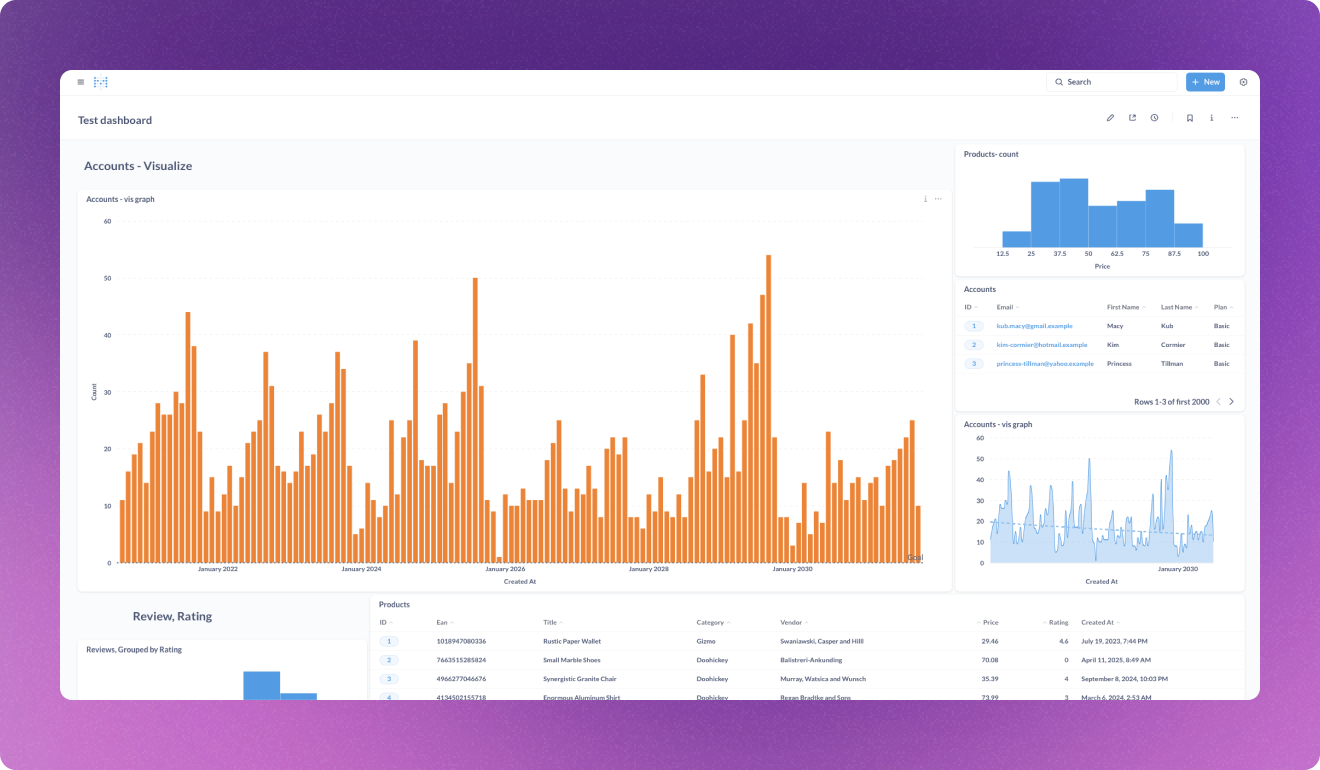Viewport: 1320px width, 770px height.
Task: Sort Accounts table by Last Name
Action: [1179, 307]
